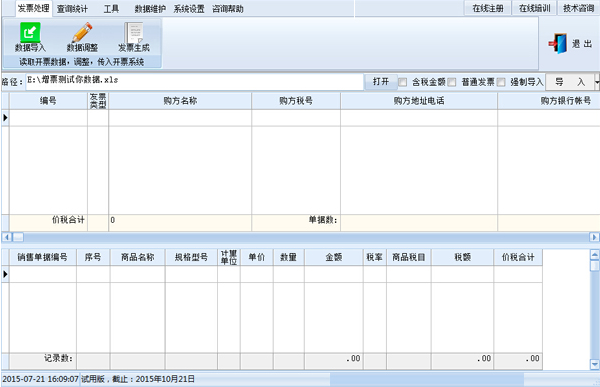The width and height of the screenshot is (600, 387).
Task: Open the 系统设置 menu
Action: click(x=189, y=9)
